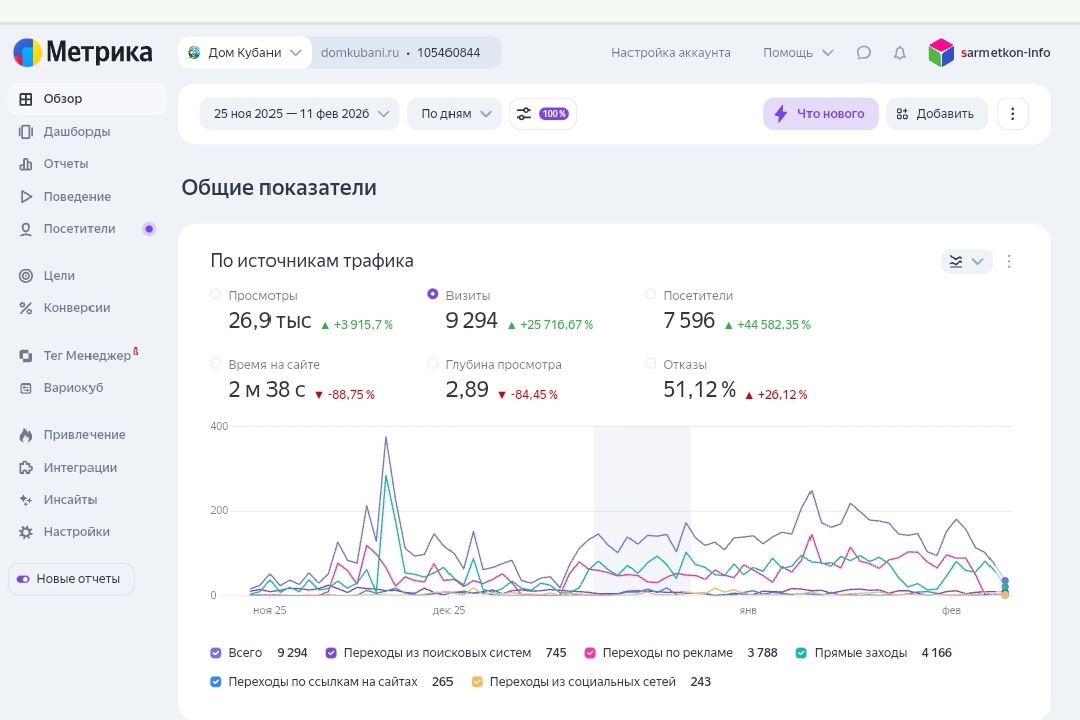Click the notifications bell icon
Viewport: 1080px width, 720px height.
pos(900,53)
